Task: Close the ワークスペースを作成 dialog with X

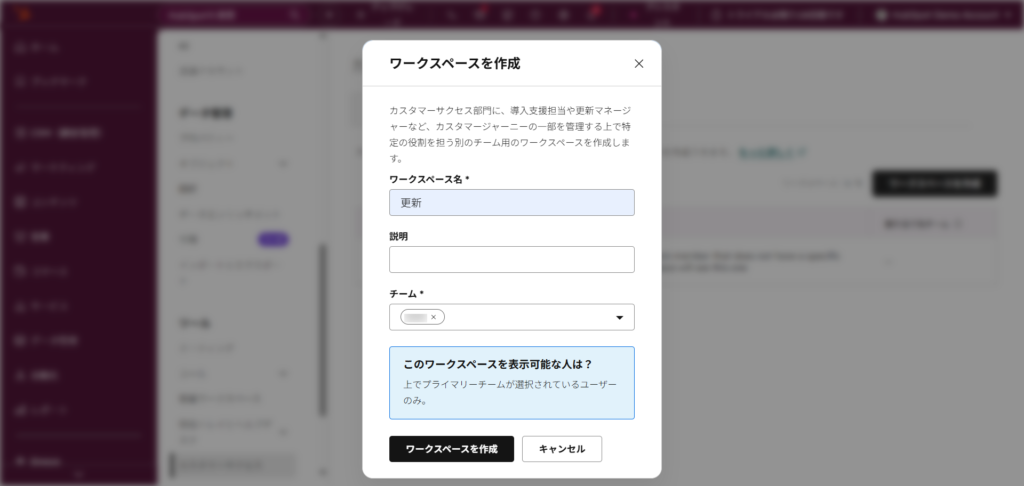Action: (x=639, y=63)
